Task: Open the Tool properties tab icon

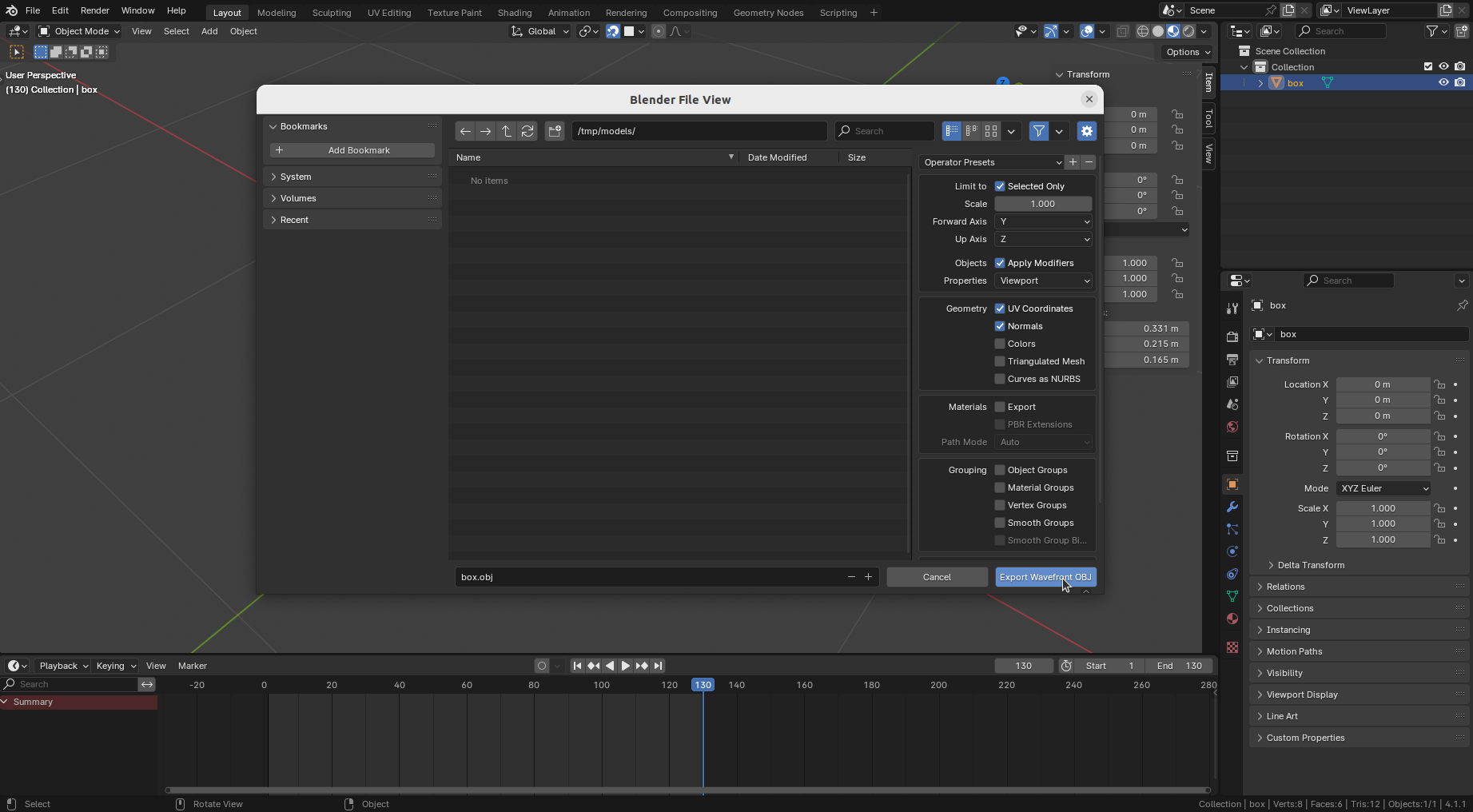Action: (1232, 308)
